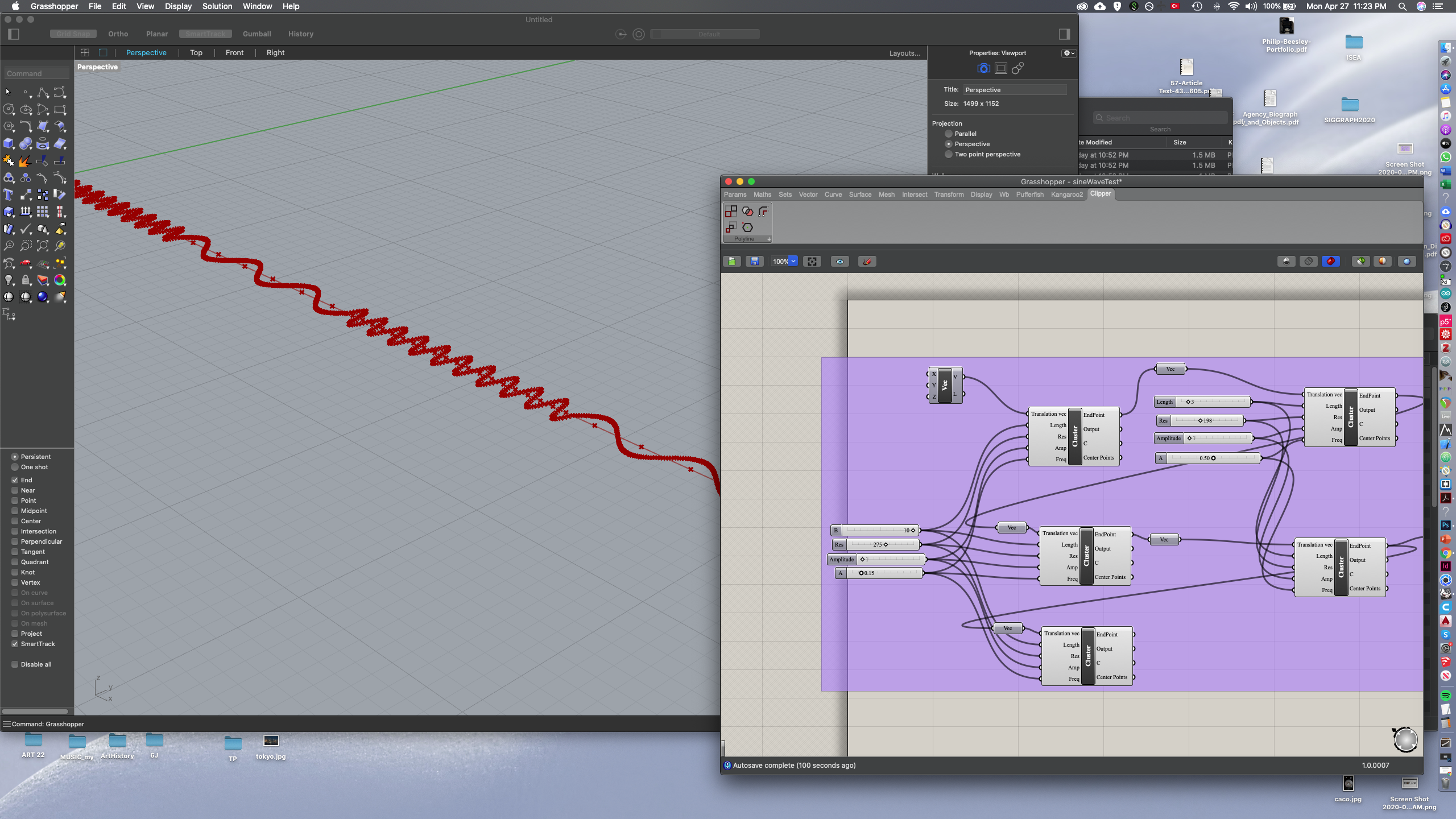Click the Rhino History record button

click(301, 33)
